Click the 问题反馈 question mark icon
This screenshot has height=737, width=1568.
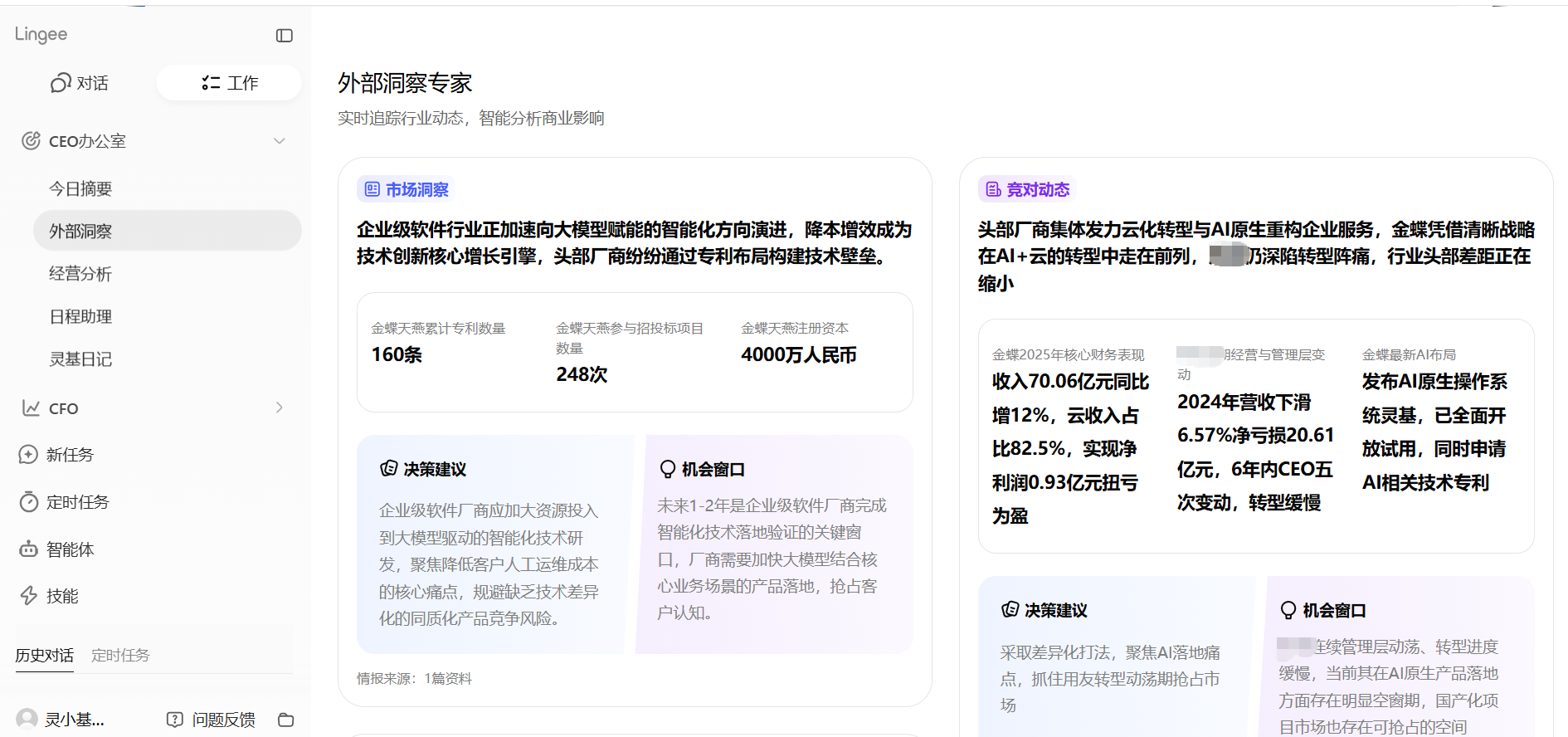pyautogui.click(x=174, y=720)
